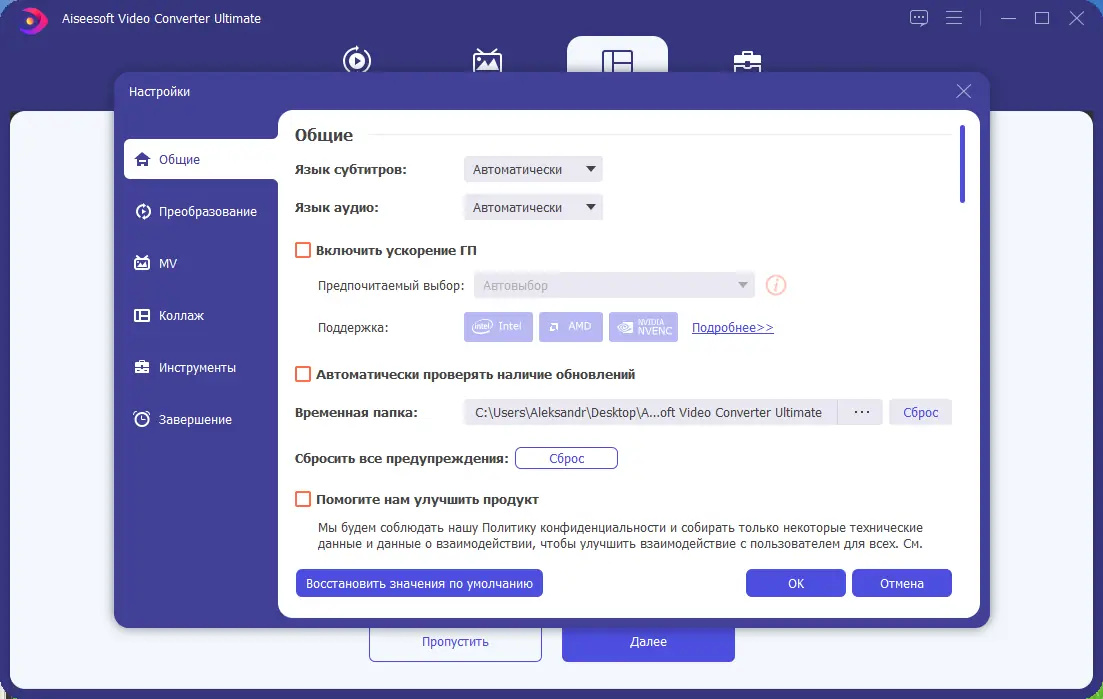Switch to the Converter tab icon
Image resolution: width=1103 pixels, height=699 pixels.
tap(357, 60)
